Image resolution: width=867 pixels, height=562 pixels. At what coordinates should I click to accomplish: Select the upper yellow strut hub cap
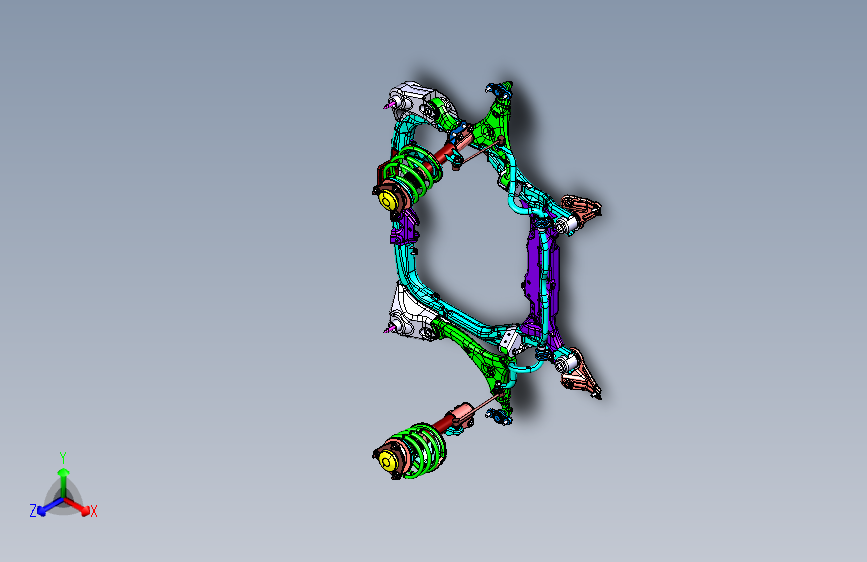click(x=388, y=200)
